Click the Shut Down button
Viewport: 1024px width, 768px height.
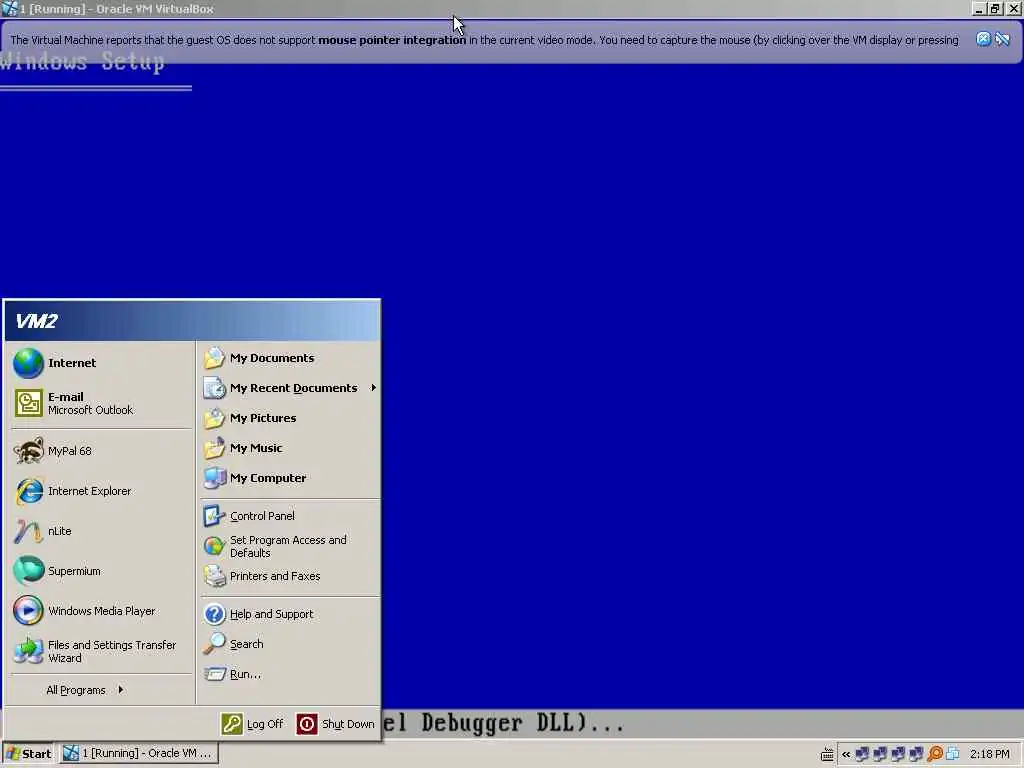click(336, 724)
